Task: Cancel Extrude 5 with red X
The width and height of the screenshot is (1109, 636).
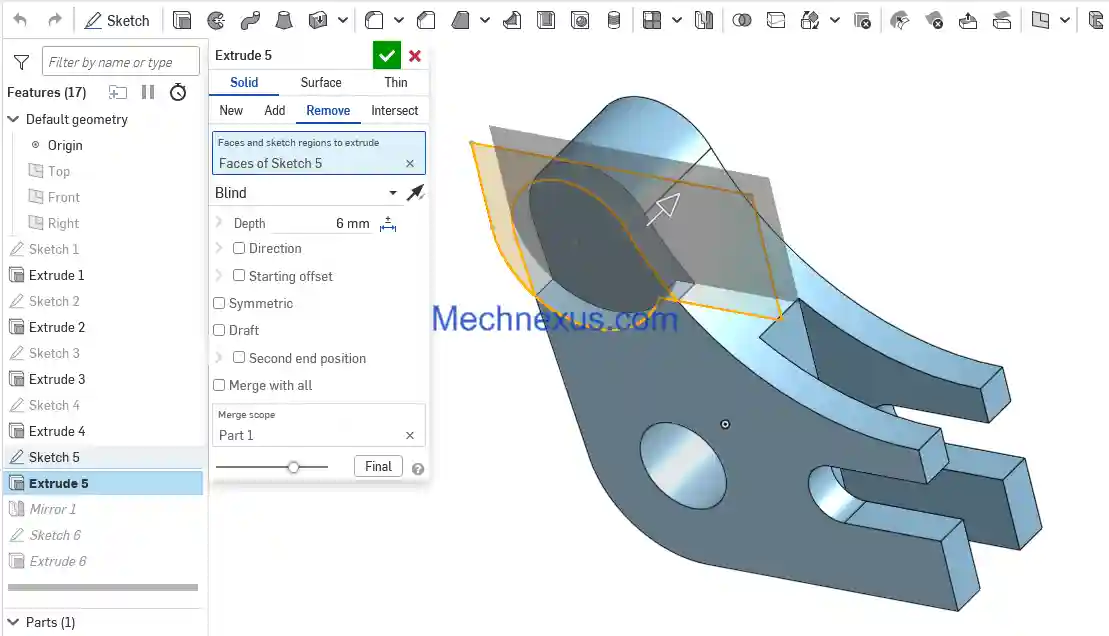Action: 415,55
